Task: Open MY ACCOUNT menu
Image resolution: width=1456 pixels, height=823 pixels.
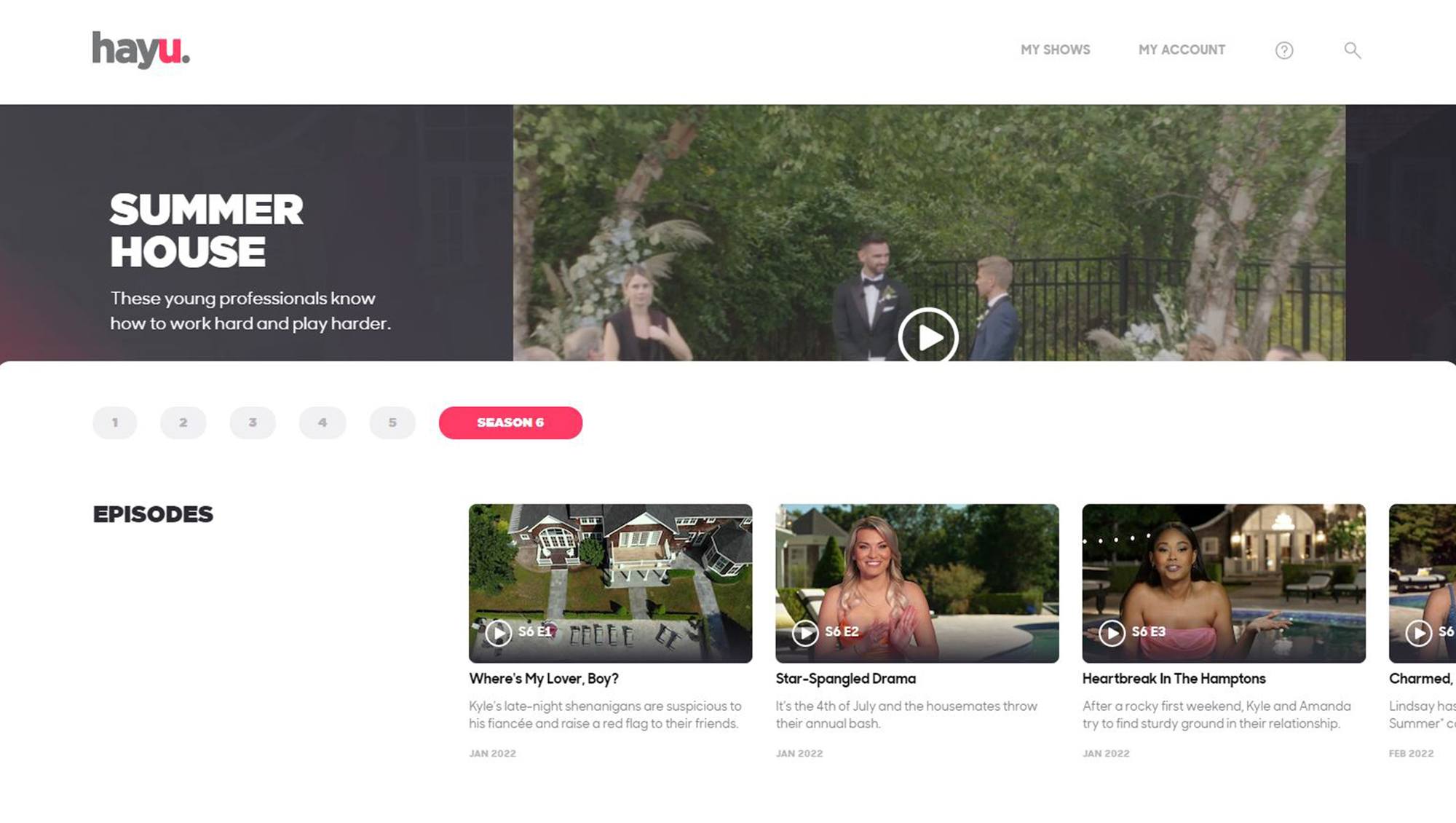Action: click(x=1182, y=50)
